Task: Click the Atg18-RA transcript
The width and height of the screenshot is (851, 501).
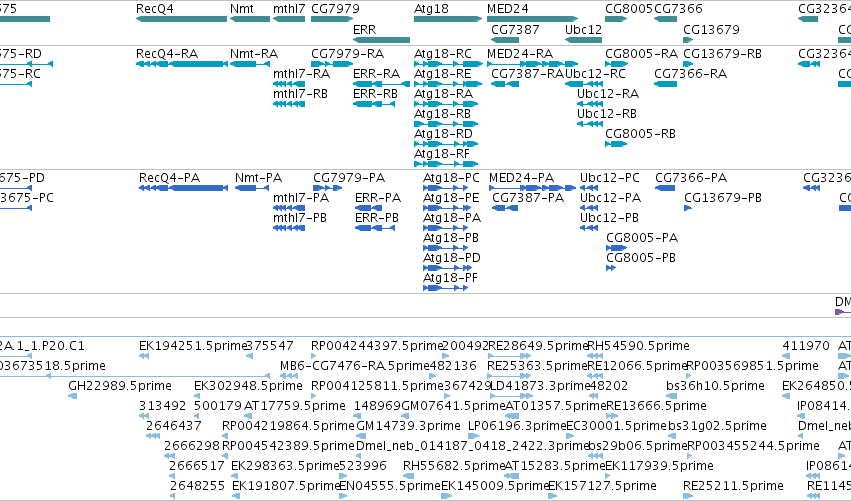Action: (x=446, y=104)
